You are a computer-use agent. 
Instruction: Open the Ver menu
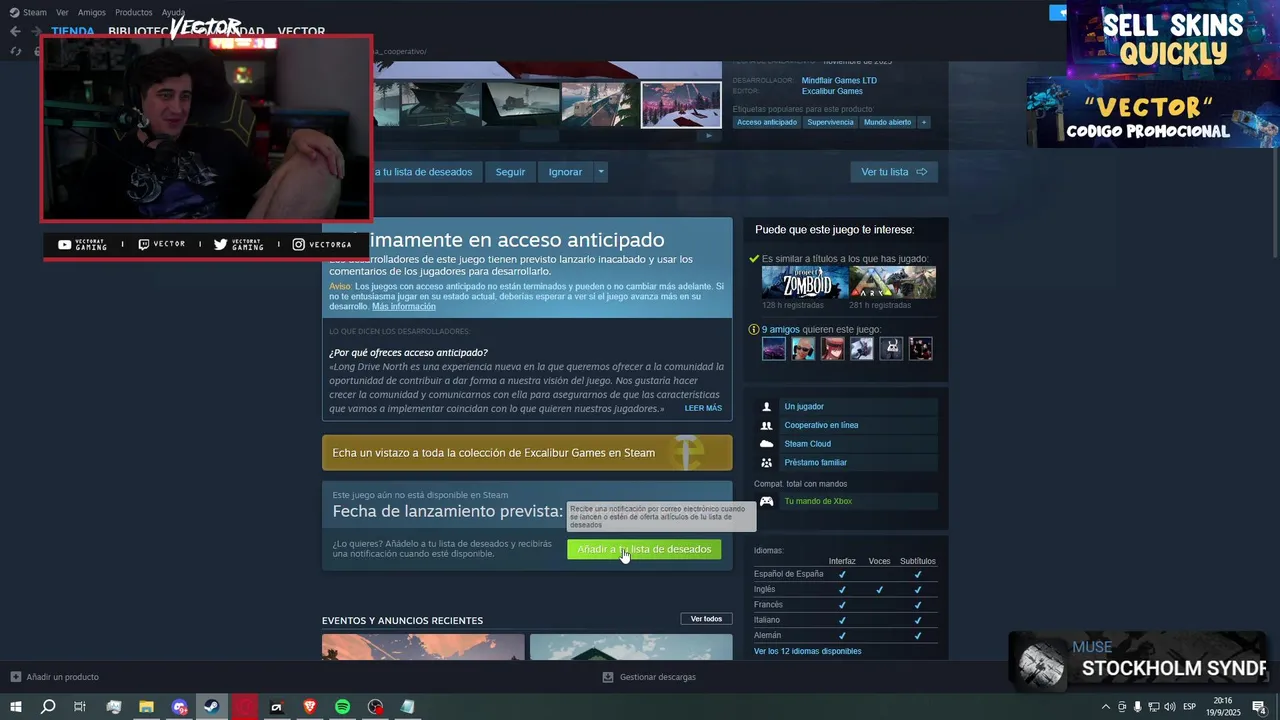click(x=62, y=12)
